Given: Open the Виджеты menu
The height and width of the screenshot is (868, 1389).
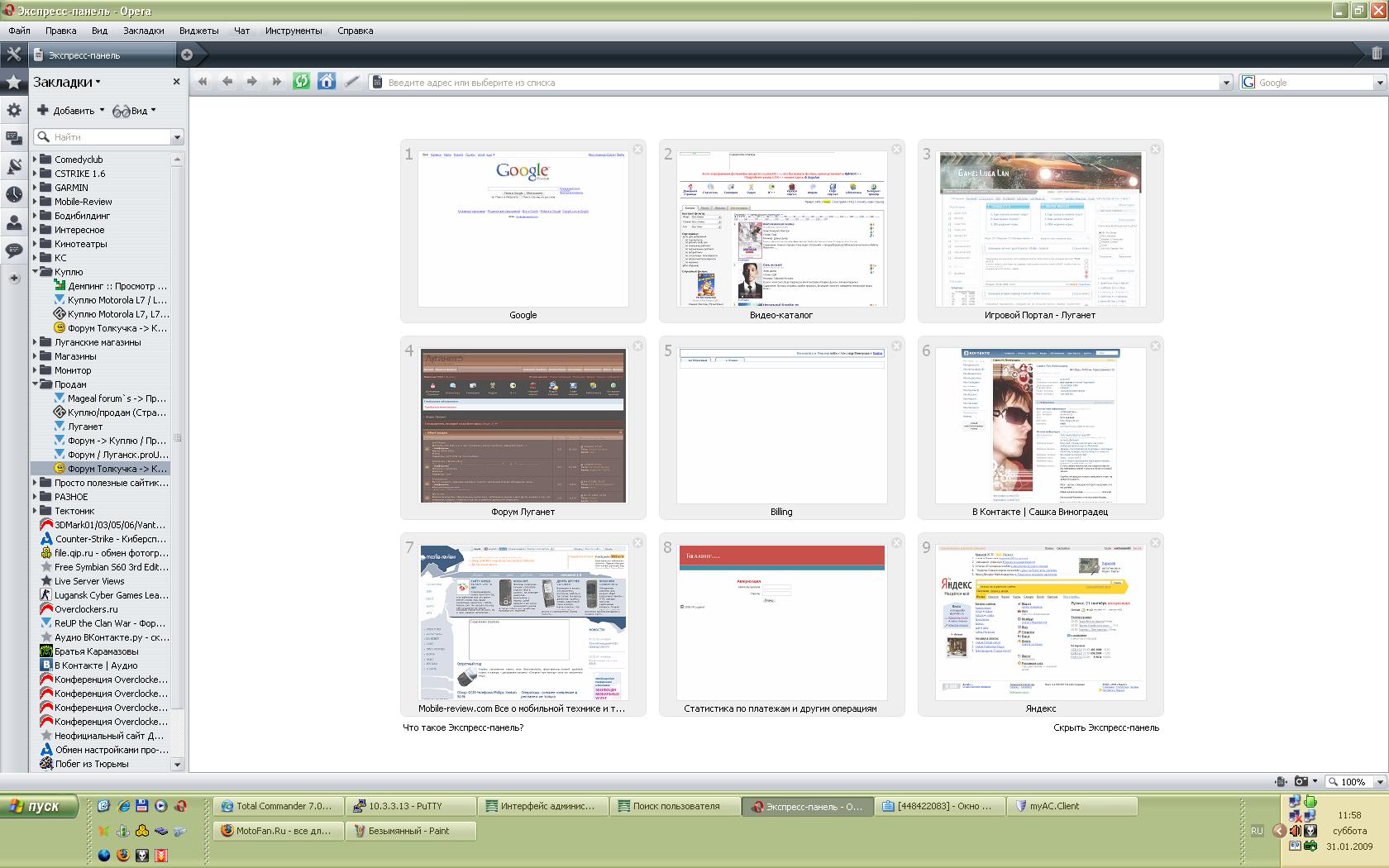Looking at the screenshot, I should (x=198, y=31).
